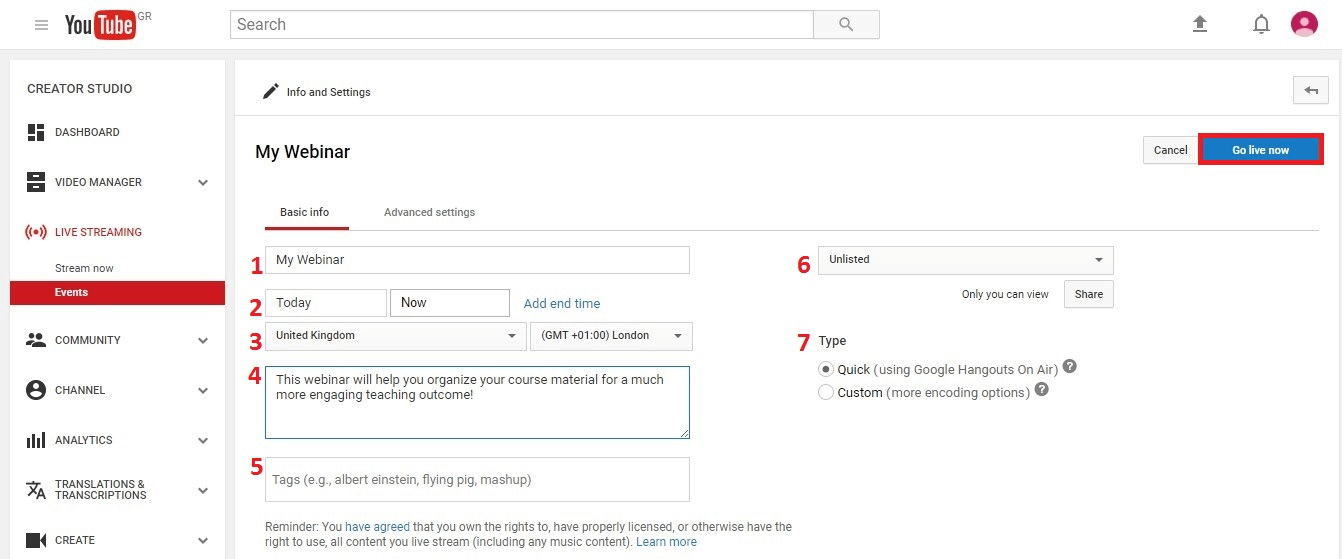The height and width of the screenshot is (559, 1342).
Task: Click the Create camera icon
Action: click(x=36, y=540)
